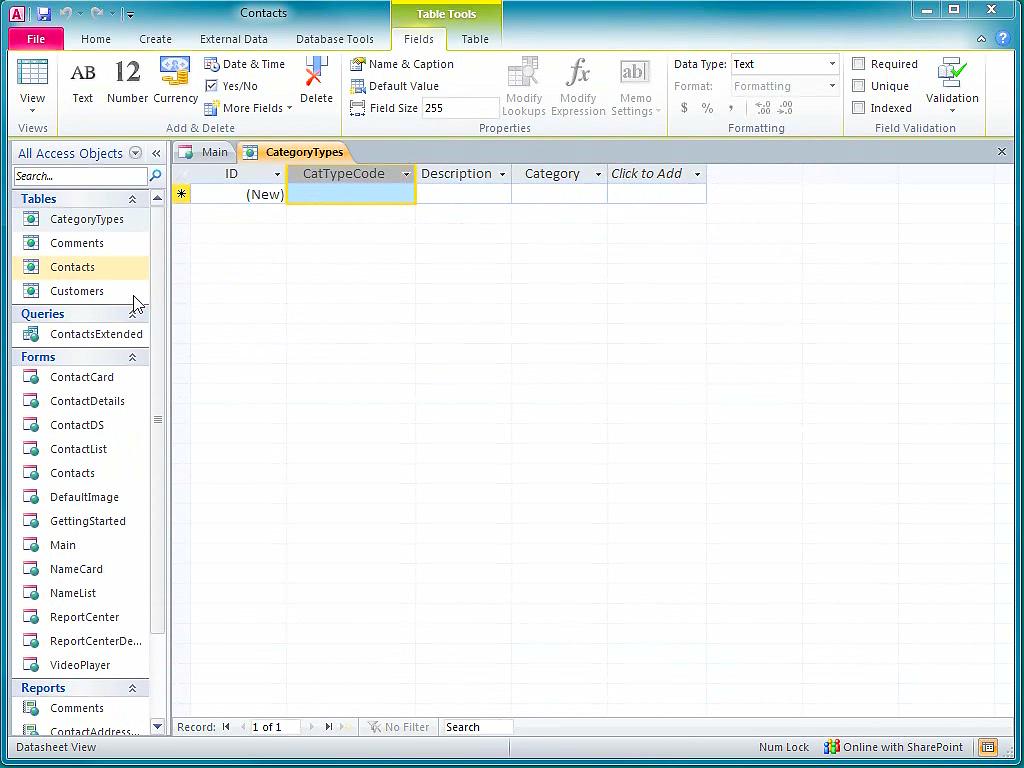Open the Validation menu icon
The image size is (1024, 768).
click(952, 85)
